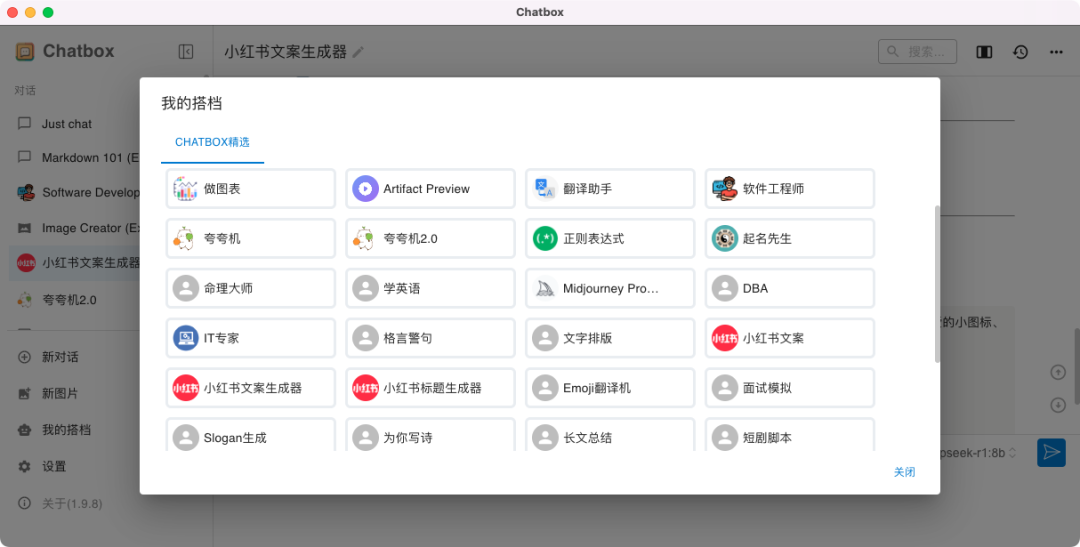Click the pencil edit-title icon
The image size is (1080, 547).
coord(358,52)
